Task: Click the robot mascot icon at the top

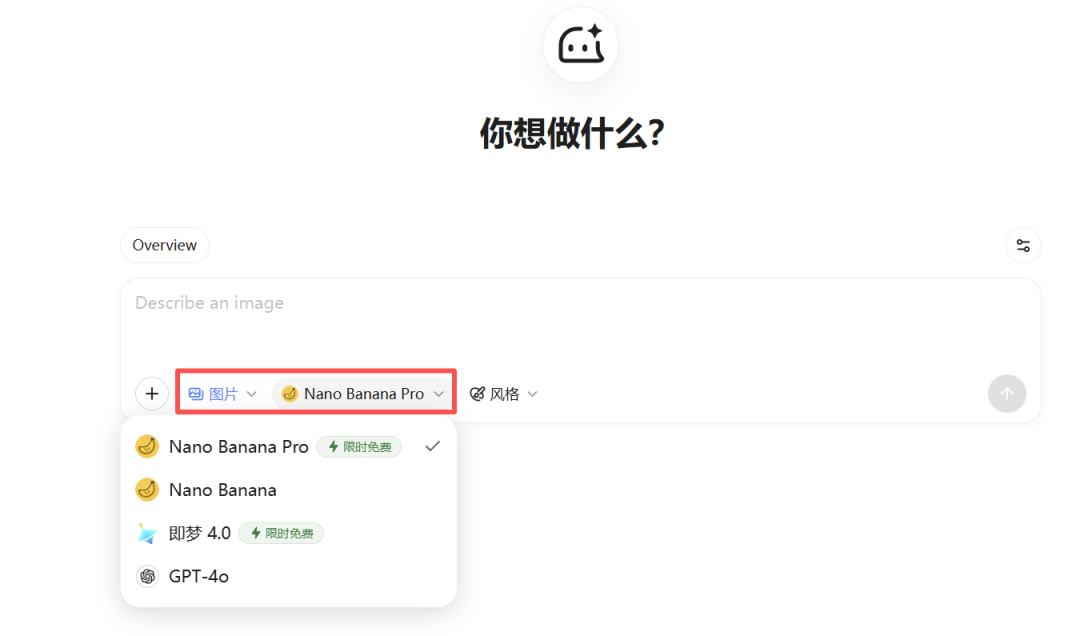Action: click(580, 44)
